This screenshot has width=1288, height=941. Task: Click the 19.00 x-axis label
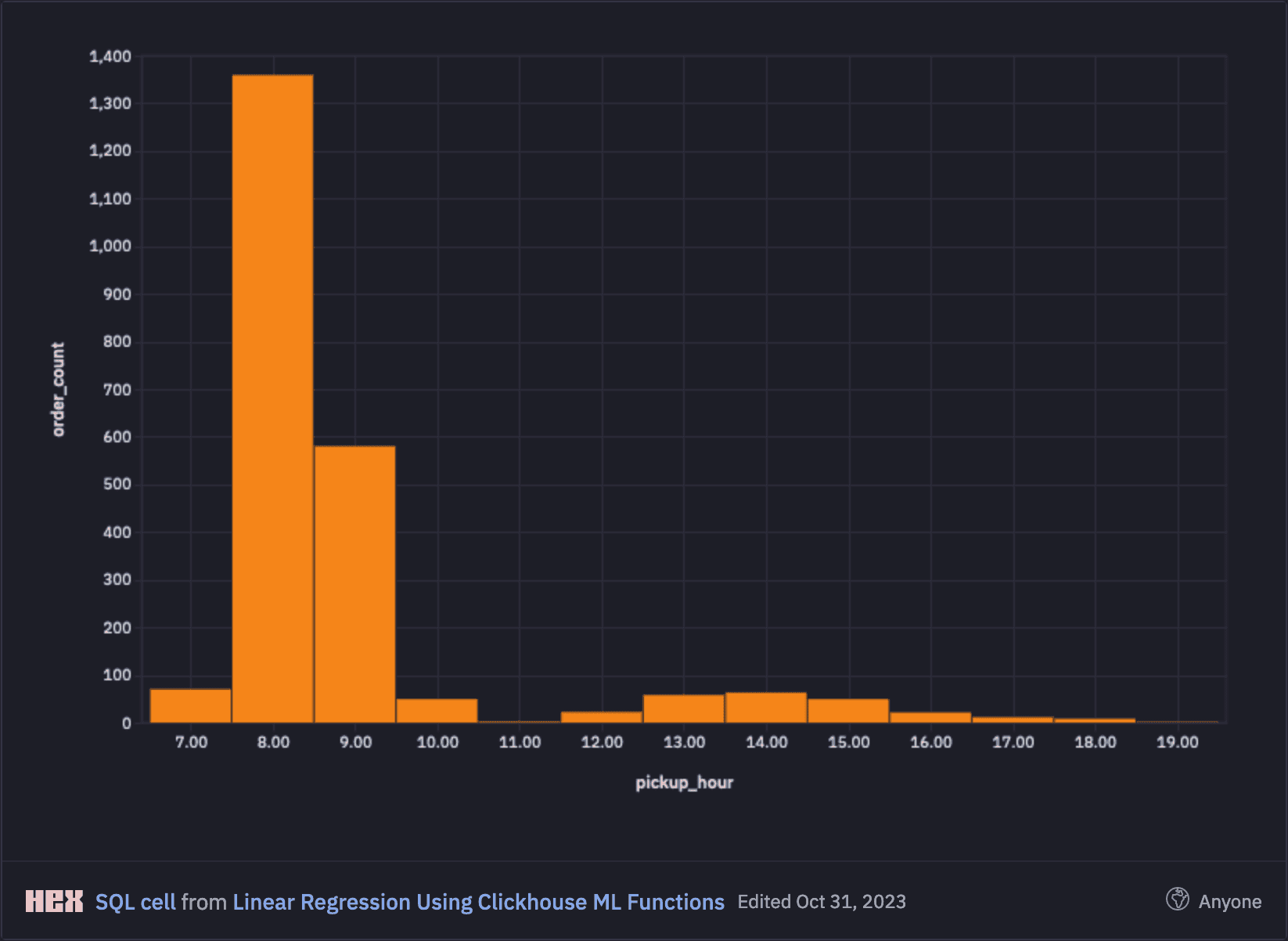[x=1178, y=742]
